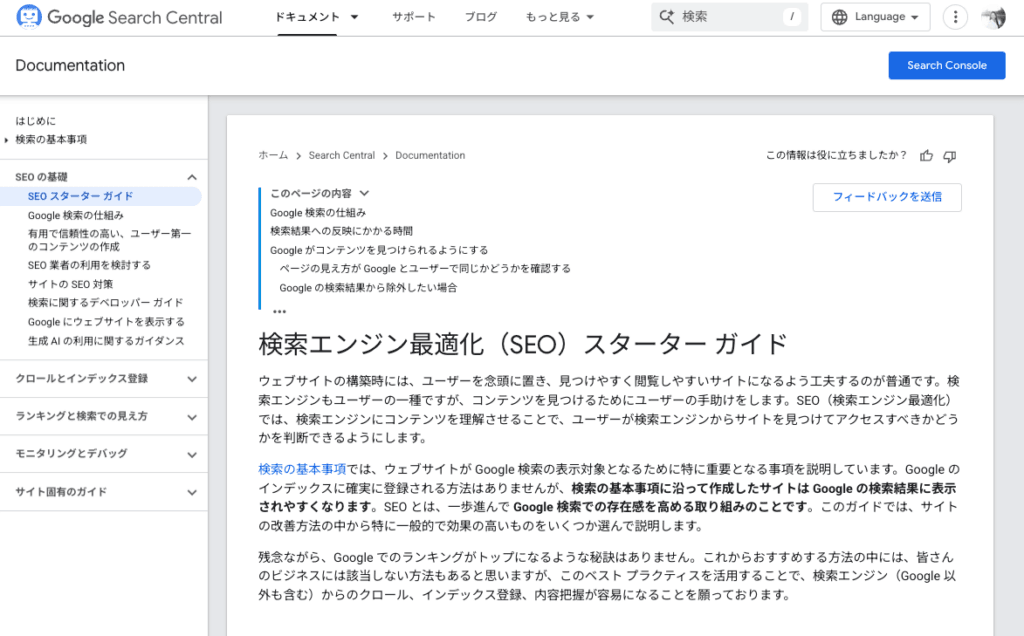This screenshot has width=1024, height=636.
Task: Click the Documentation header title
Action: (x=70, y=65)
